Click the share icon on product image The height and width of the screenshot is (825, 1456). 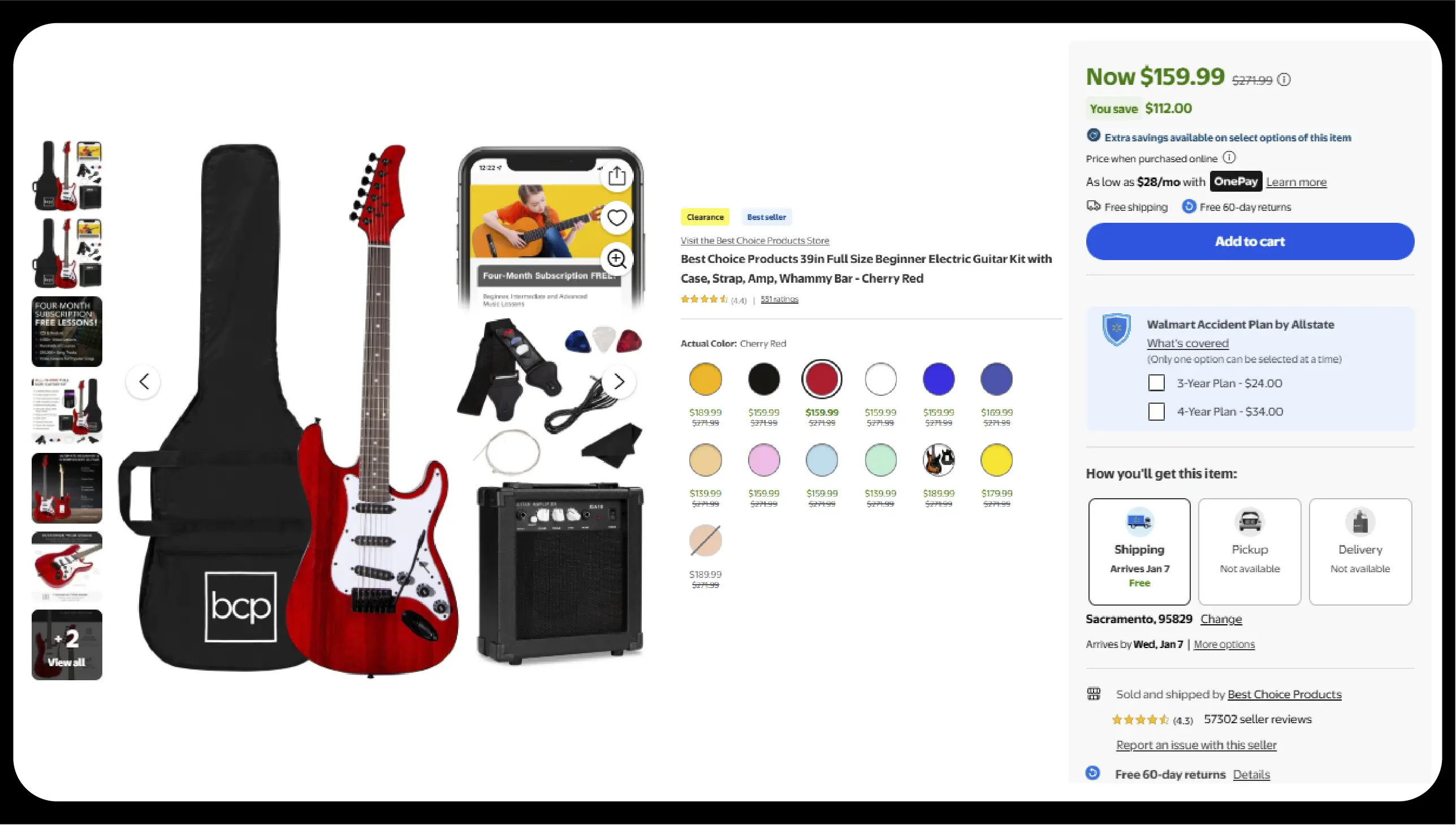[617, 176]
